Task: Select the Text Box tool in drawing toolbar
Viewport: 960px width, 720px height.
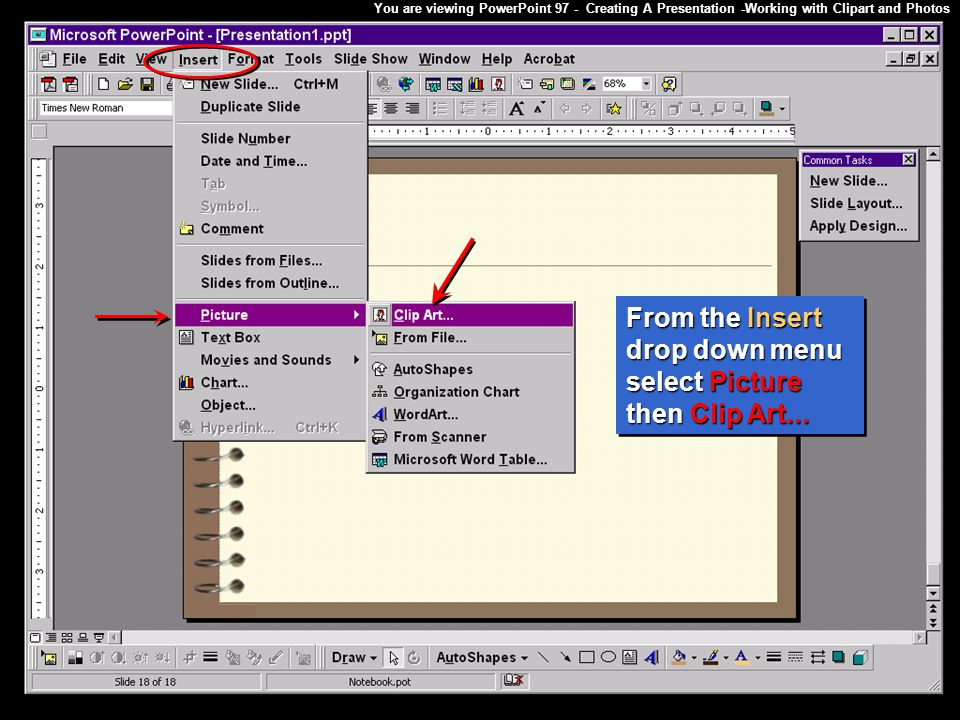Action: [629, 658]
